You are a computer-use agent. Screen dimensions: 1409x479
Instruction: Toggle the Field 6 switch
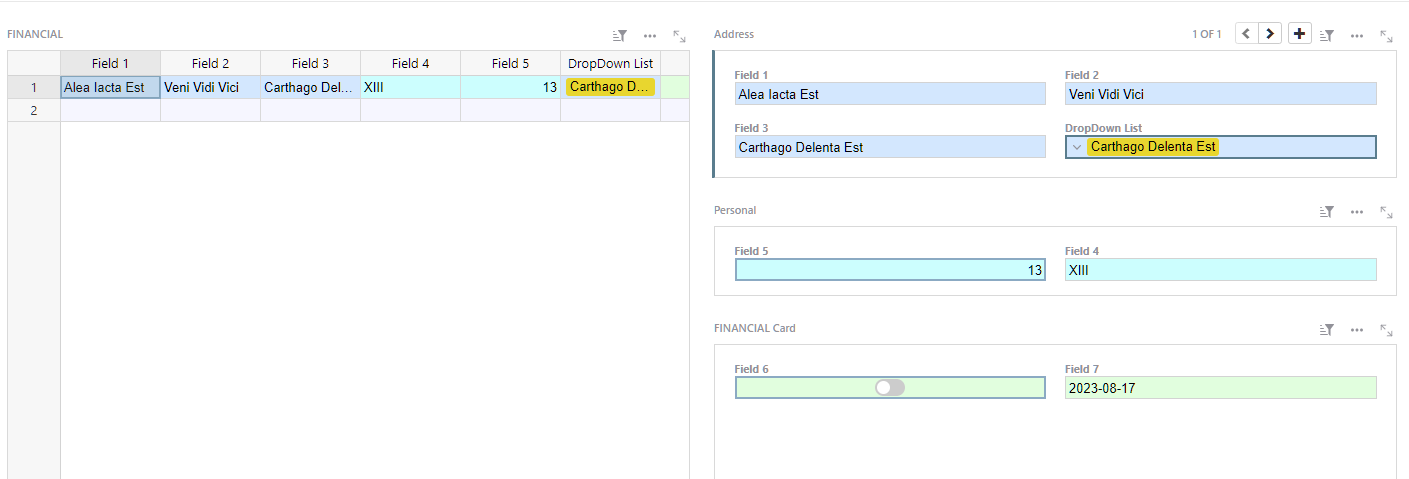[x=890, y=388]
